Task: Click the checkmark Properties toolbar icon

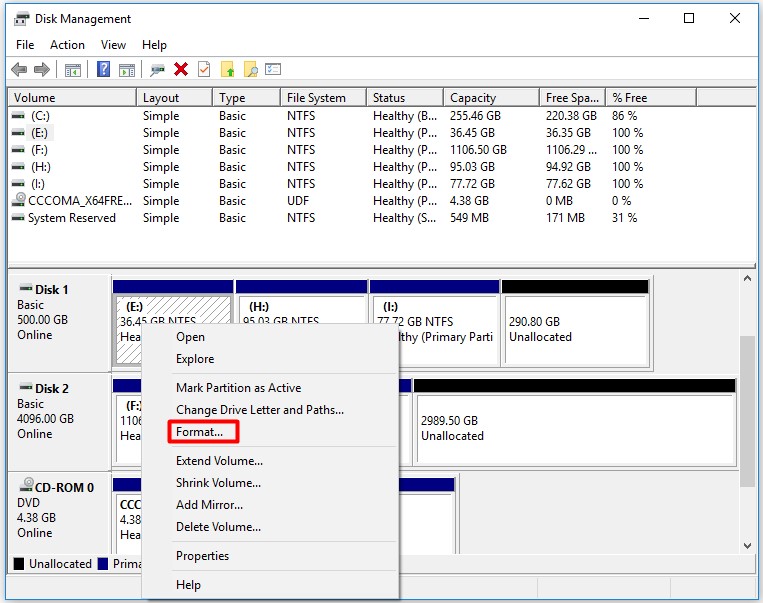Action: [x=204, y=69]
